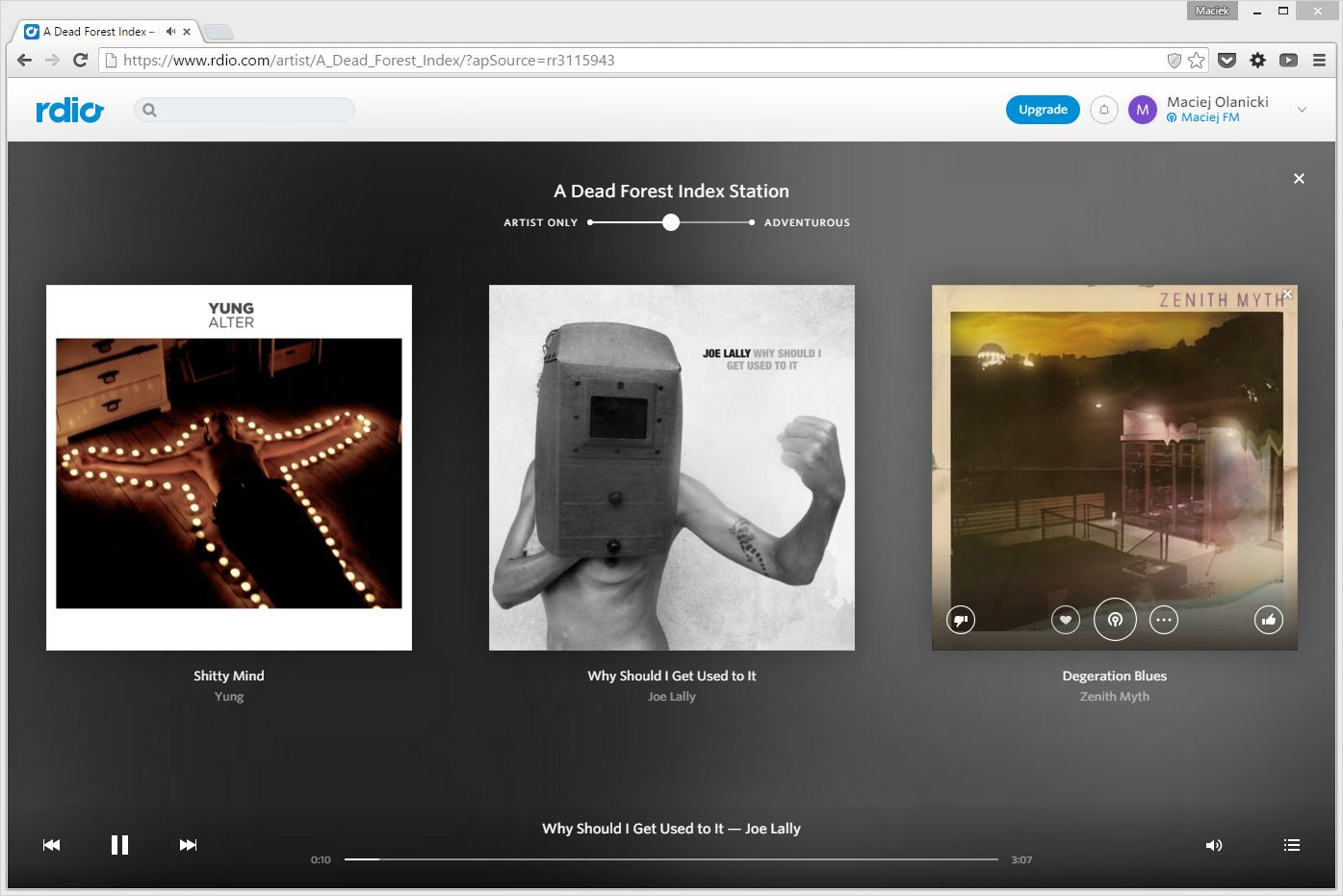1343x896 pixels.
Task: Click the search magnifier icon
Action: 149,110
